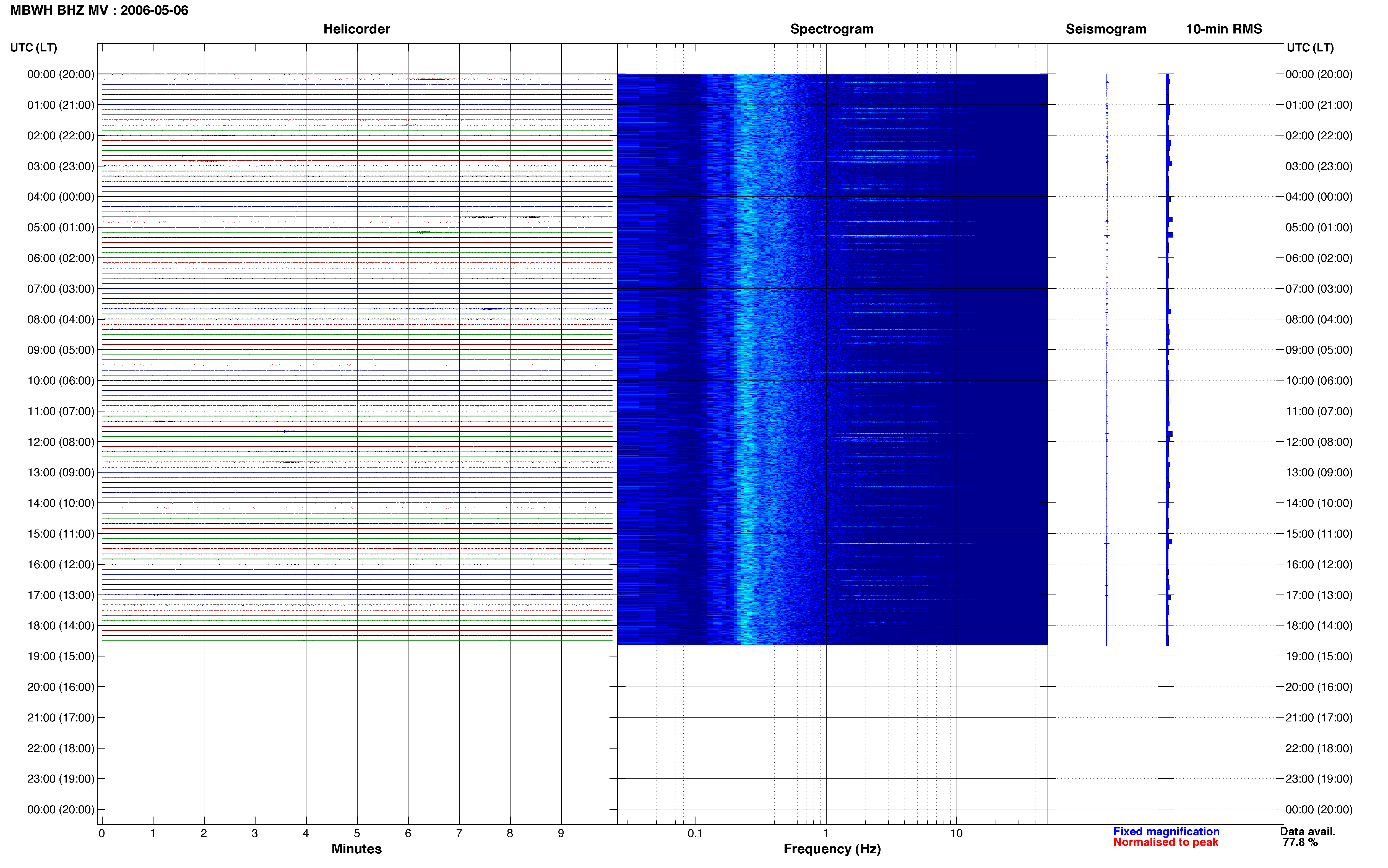Click the left 20:00 (16:00) time label

[61, 687]
